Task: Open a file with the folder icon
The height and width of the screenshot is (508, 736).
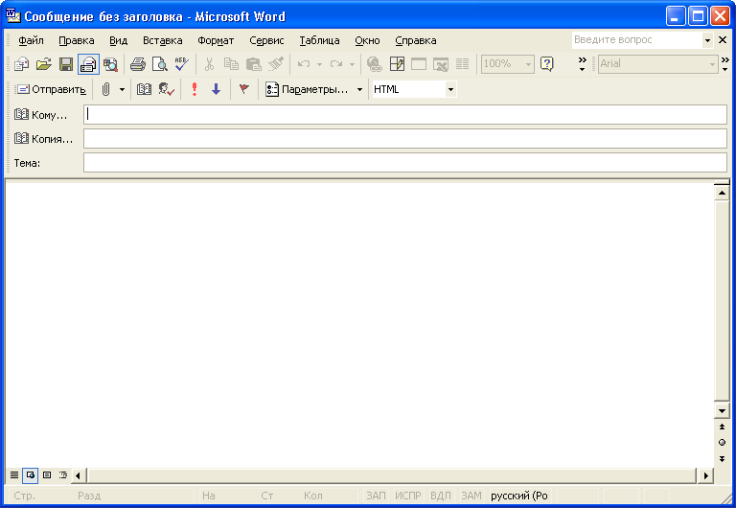Action: [43, 64]
